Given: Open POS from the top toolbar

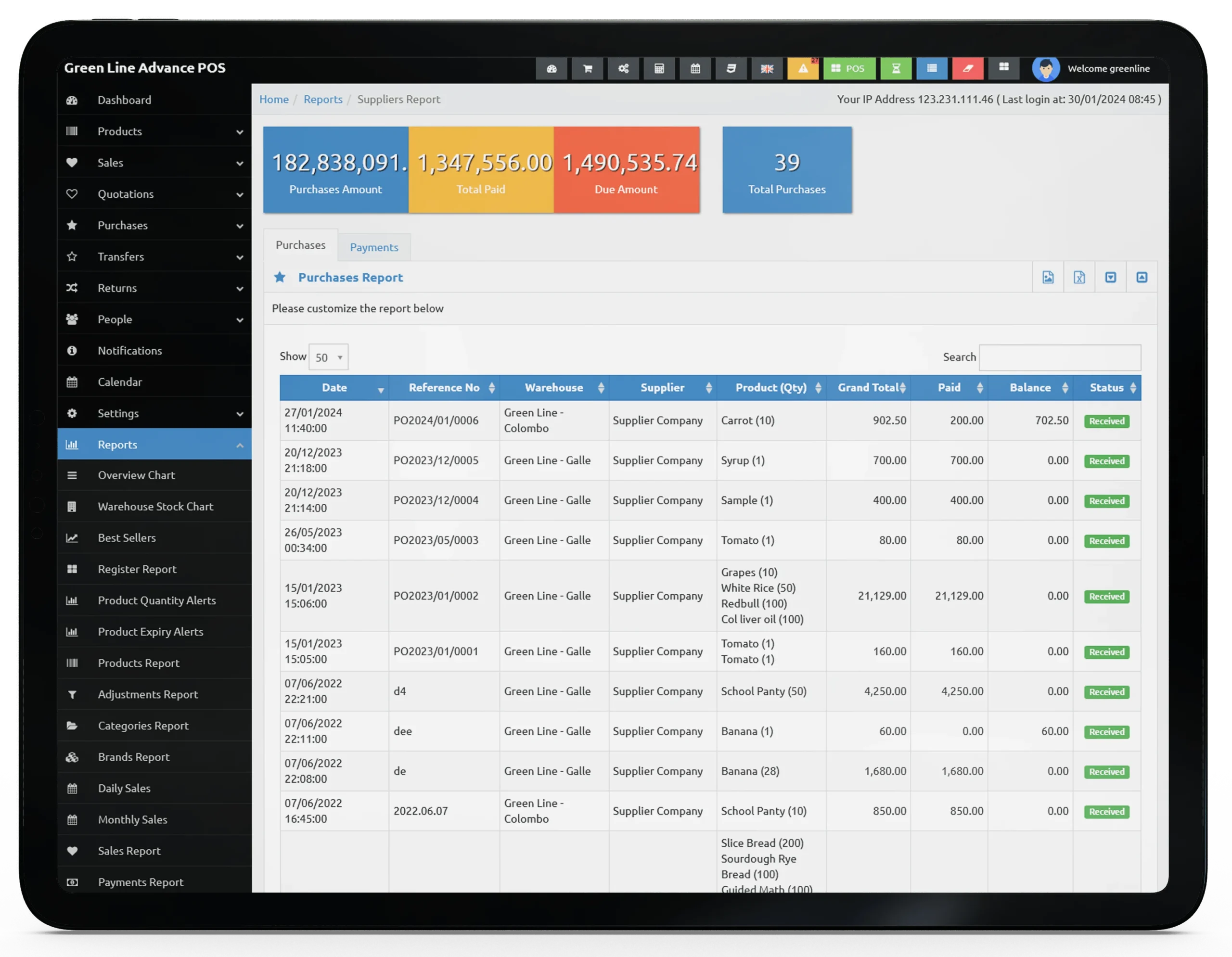Looking at the screenshot, I should [849, 68].
